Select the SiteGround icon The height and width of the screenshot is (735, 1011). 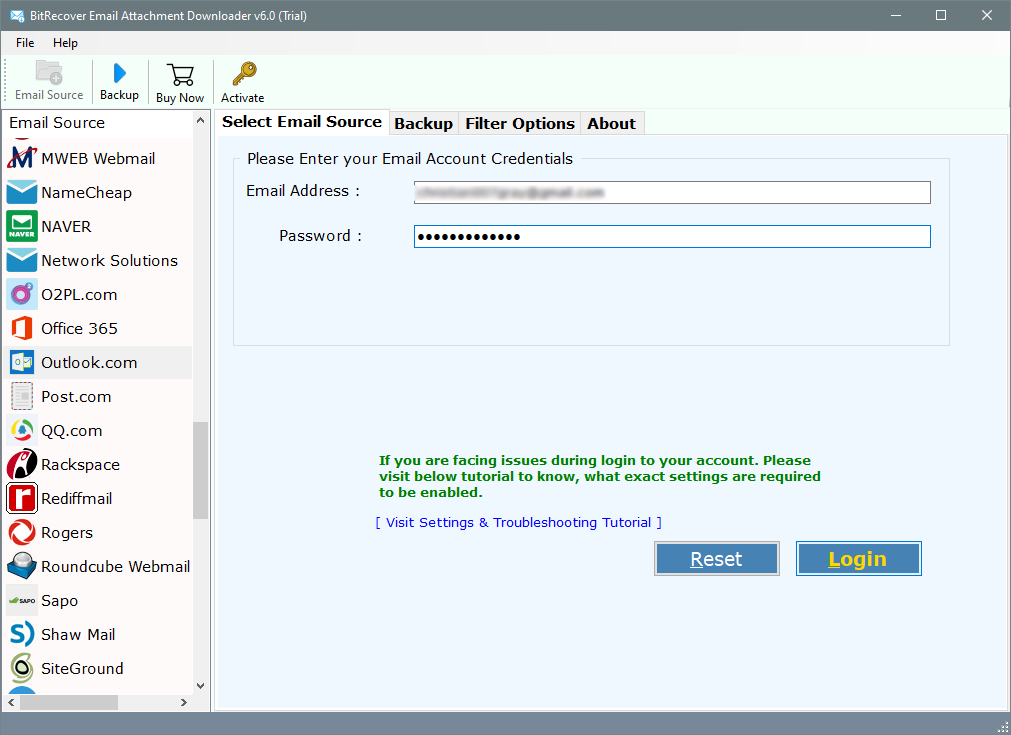pyautogui.click(x=22, y=668)
